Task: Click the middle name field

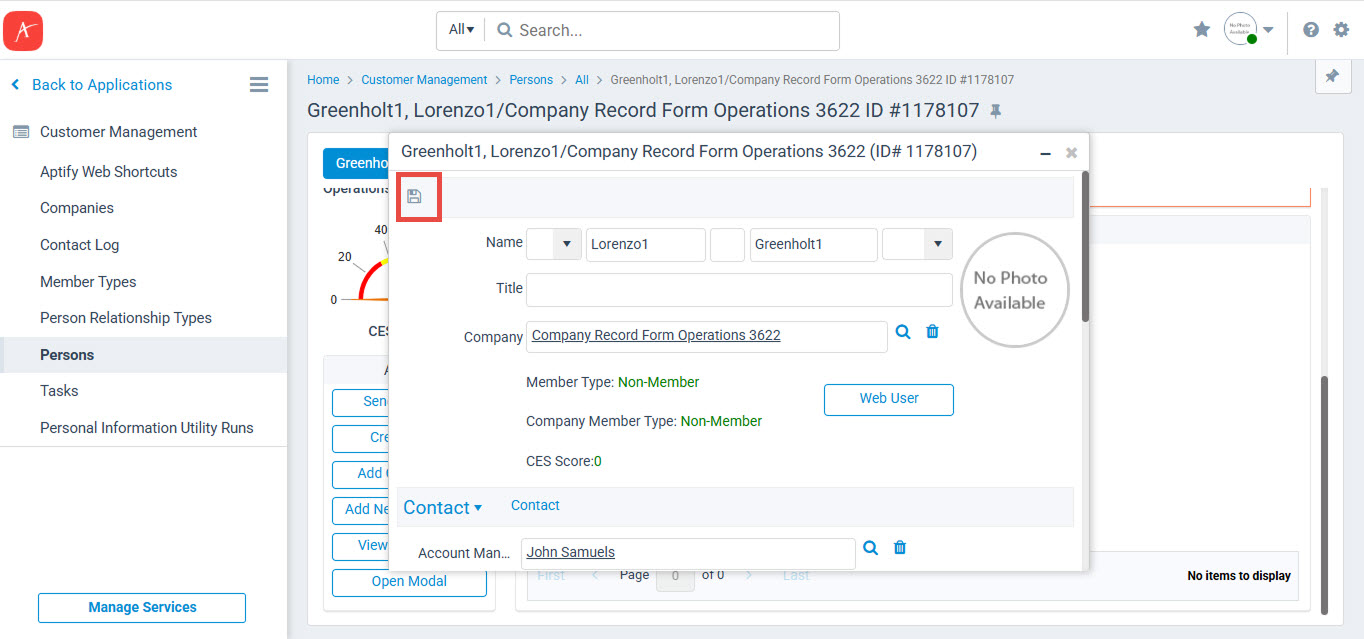Action: coord(727,244)
